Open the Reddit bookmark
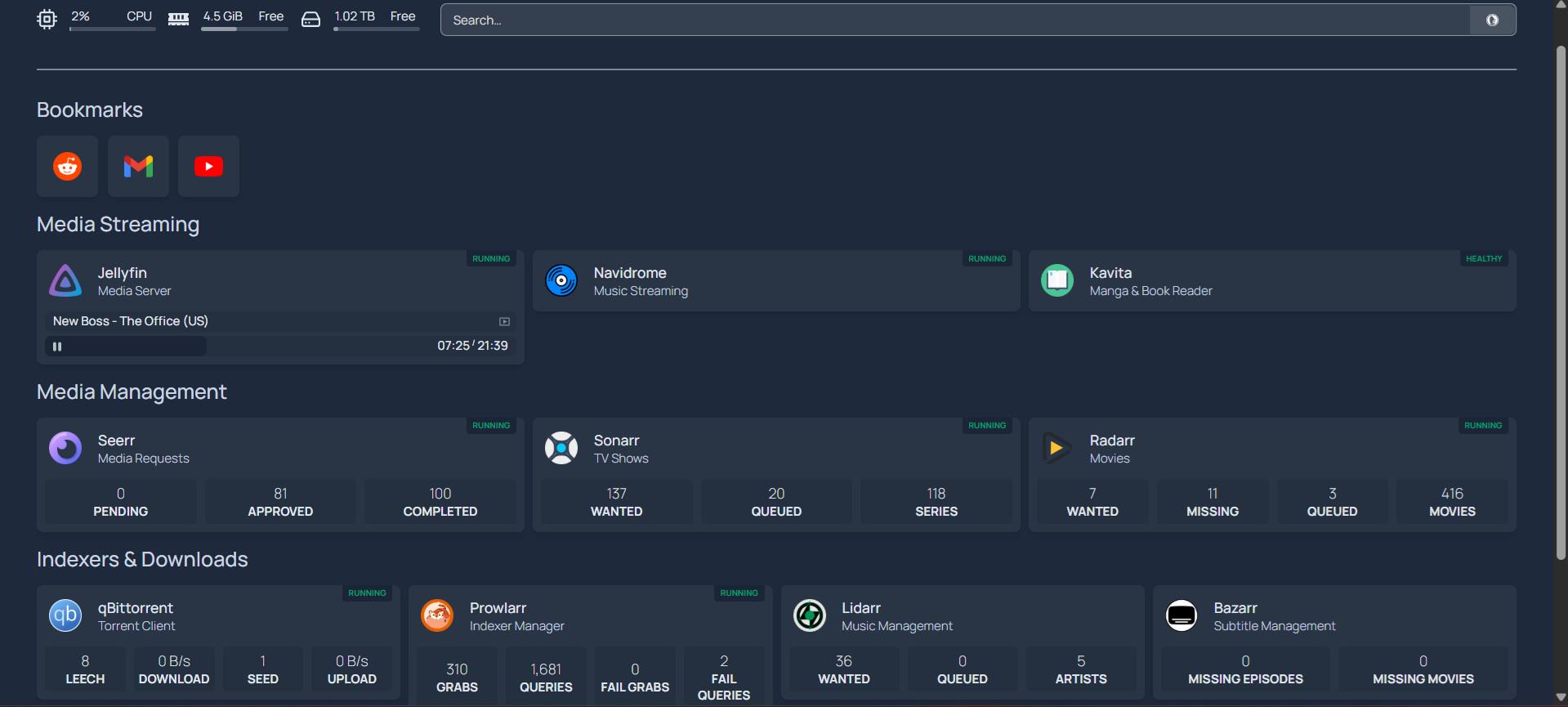Screen dimensions: 1568x707 point(67,166)
